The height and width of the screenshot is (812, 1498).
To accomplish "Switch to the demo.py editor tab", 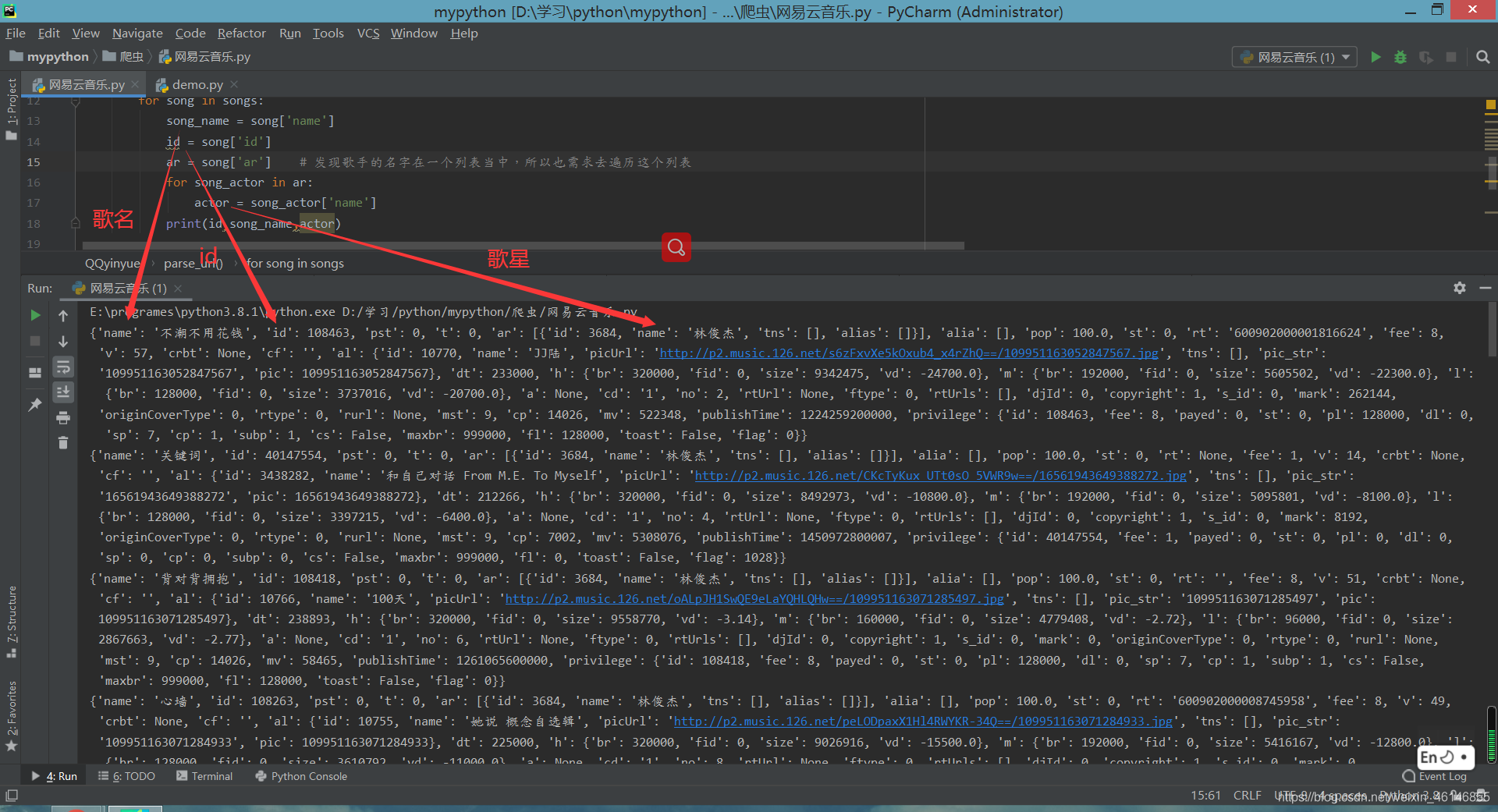I will pos(197,84).
